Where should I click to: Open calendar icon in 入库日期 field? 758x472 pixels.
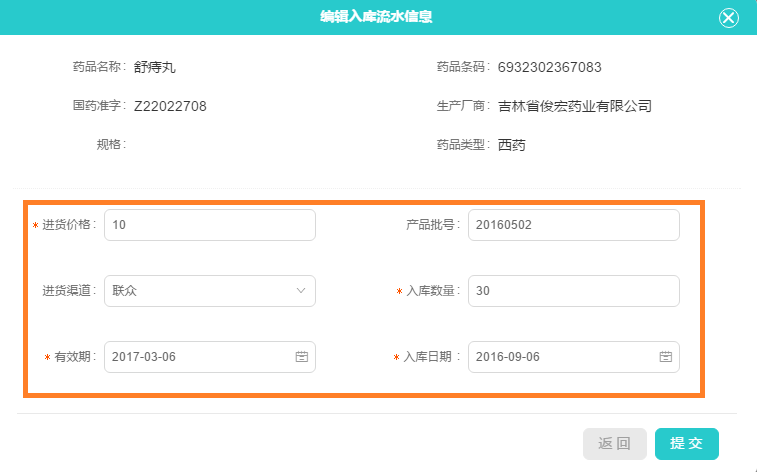[666, 357]
